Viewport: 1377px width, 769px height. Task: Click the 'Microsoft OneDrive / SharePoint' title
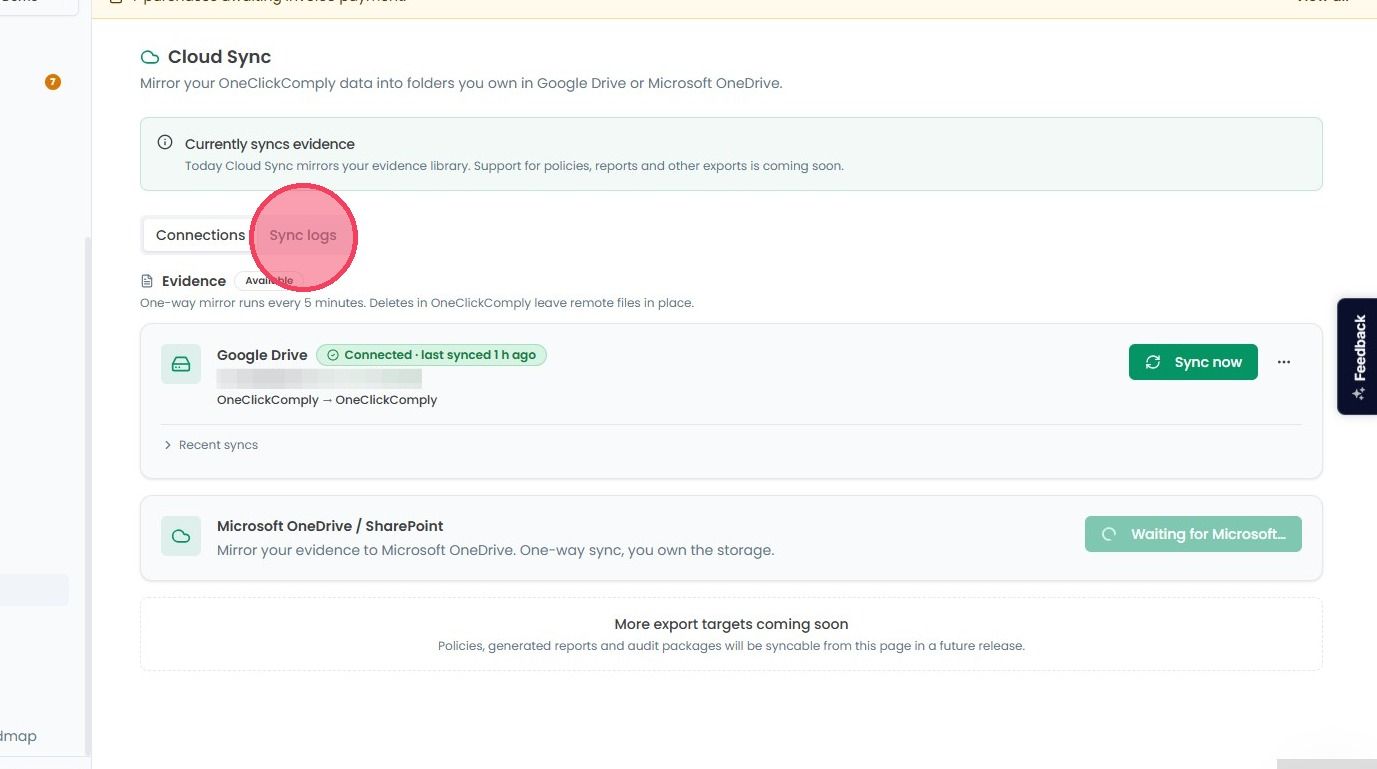330,526
